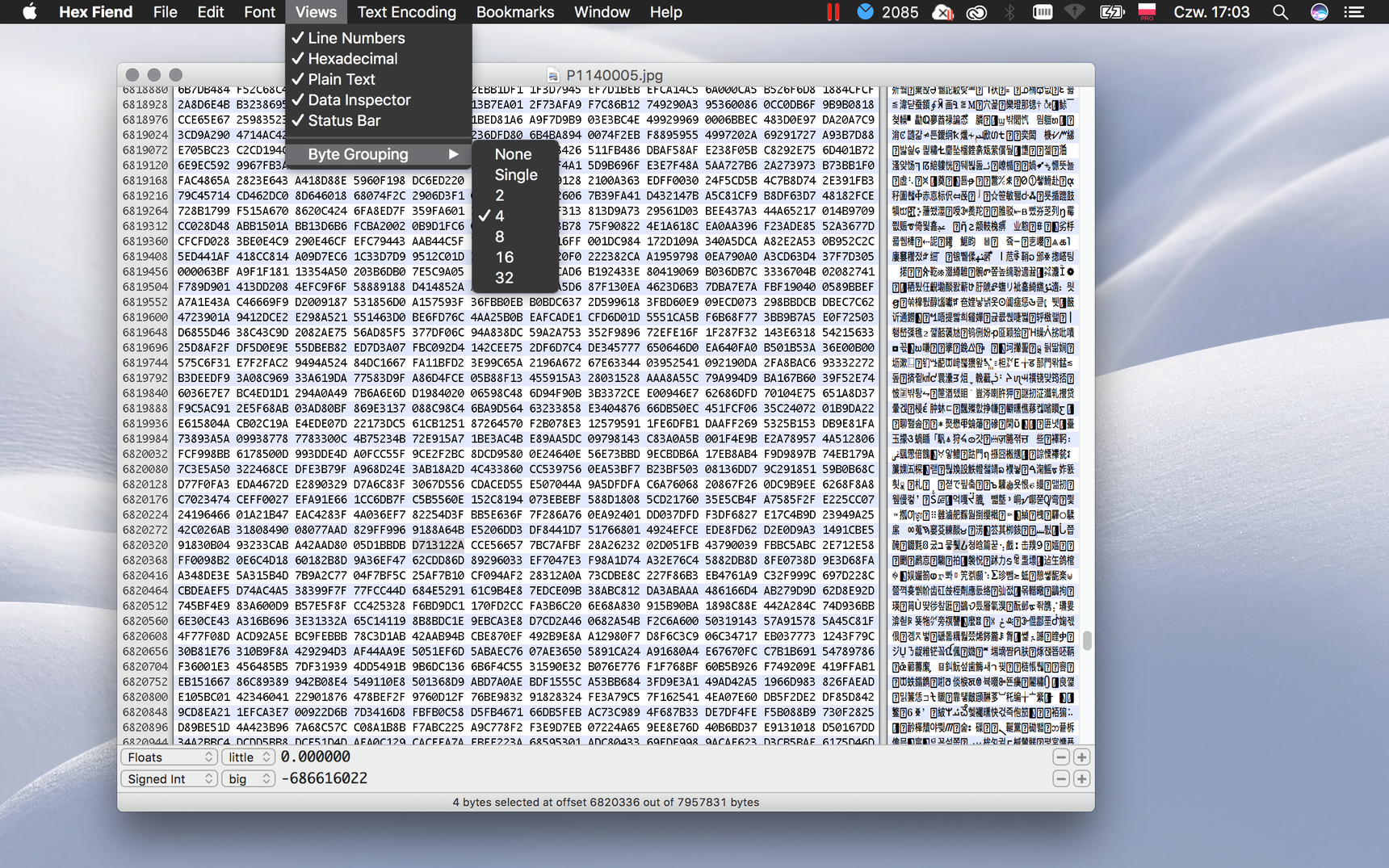1389x868 pixels.
Task: Add inspector row after Floats with plus
Action: tap(1081, 757)
